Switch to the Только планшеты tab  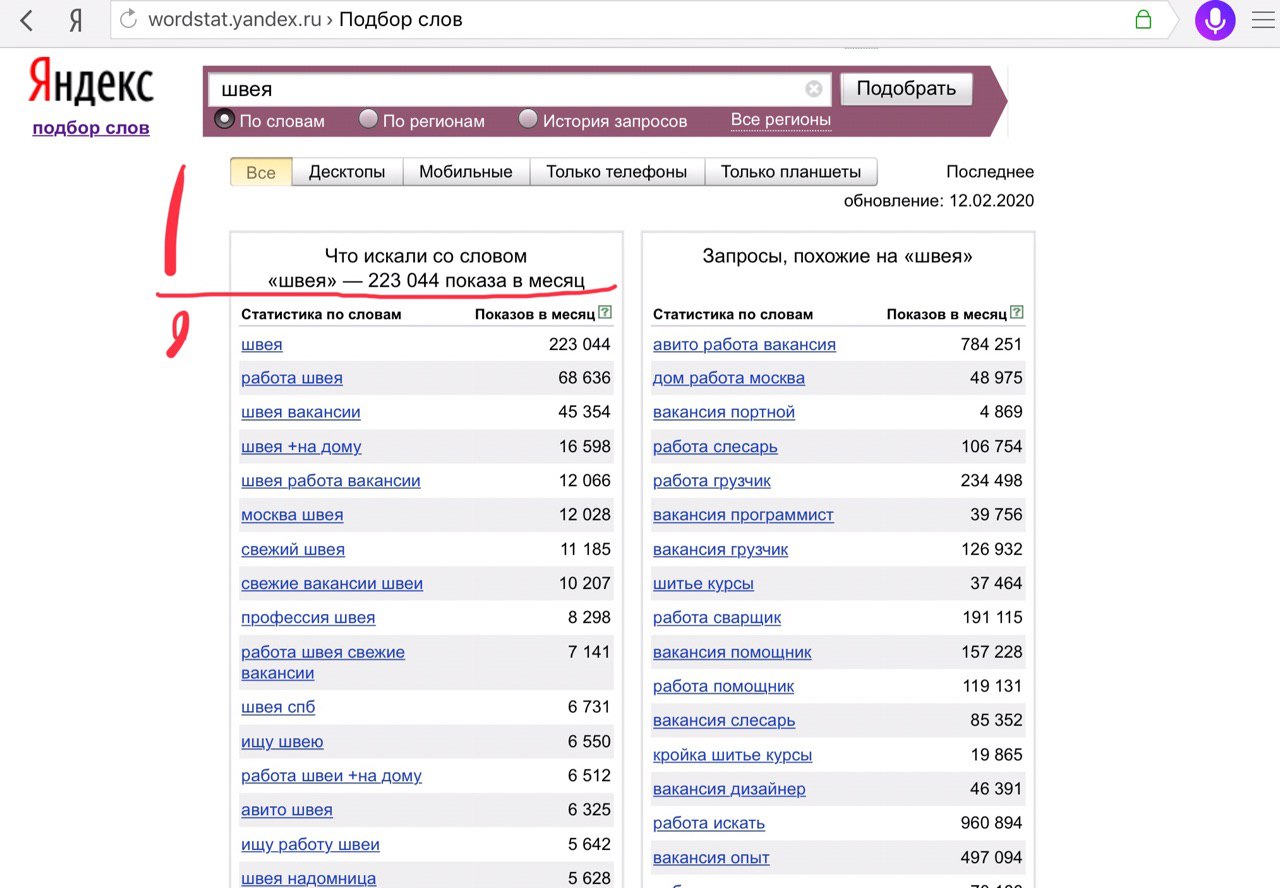[791, 172]
